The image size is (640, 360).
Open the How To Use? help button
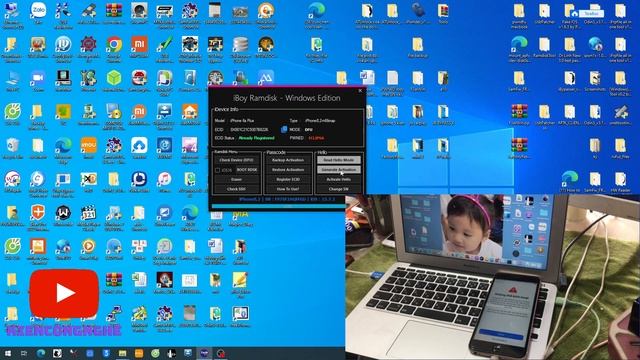288,189
